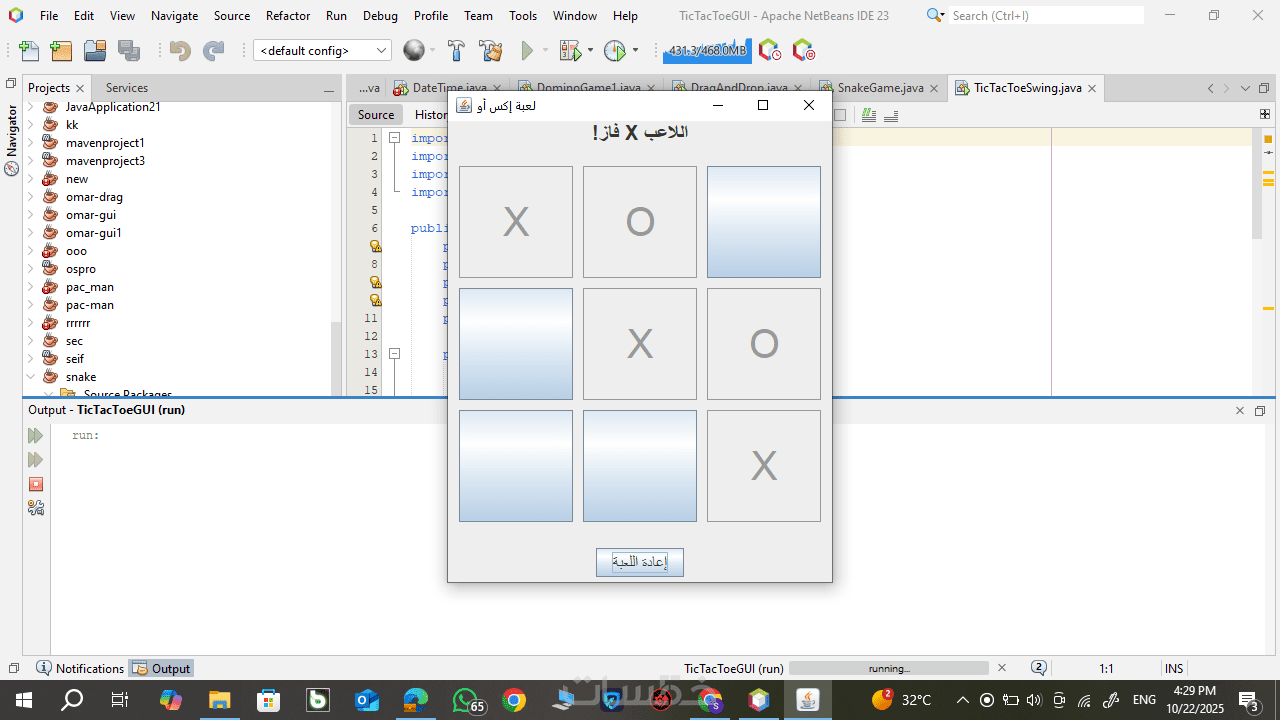Switch to the Services tab
This screenshot has width=1280, height=720.
(x=126, y=88)
